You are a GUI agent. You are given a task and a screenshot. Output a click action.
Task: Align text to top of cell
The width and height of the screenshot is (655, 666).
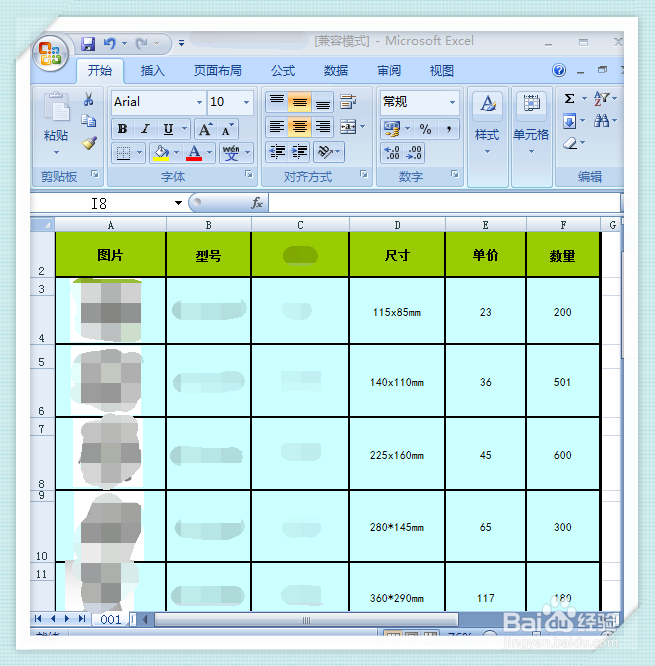(277, 102)
